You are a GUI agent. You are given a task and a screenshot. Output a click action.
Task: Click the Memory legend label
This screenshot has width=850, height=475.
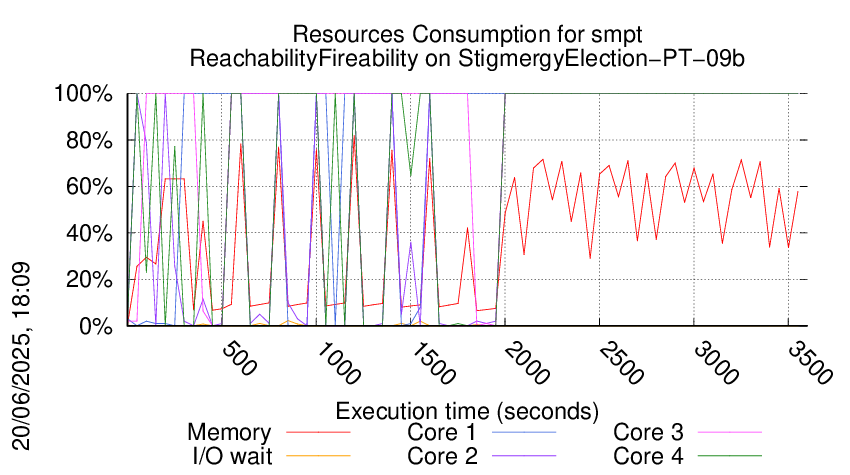tap(229, 433)
